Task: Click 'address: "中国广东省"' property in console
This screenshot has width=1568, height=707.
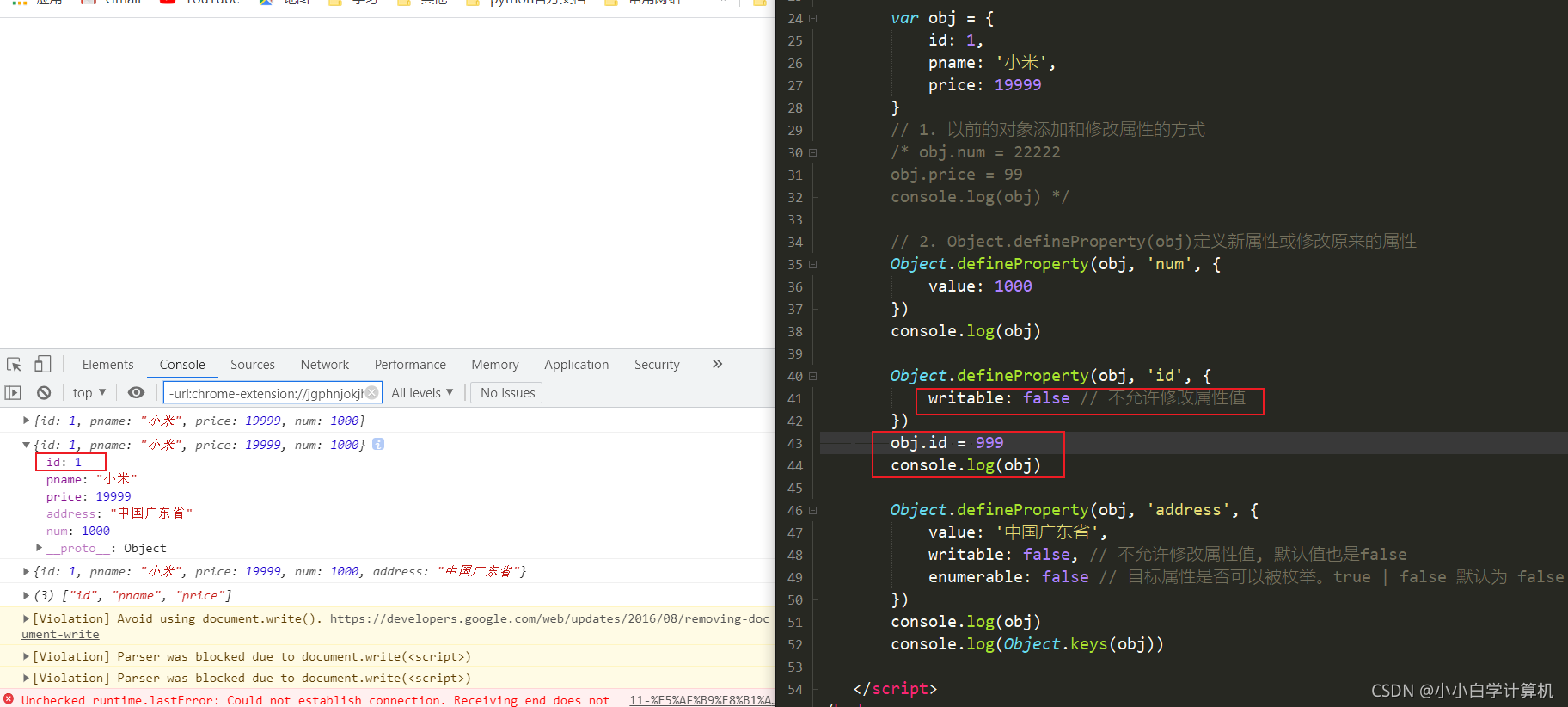Action: [119, 513]
